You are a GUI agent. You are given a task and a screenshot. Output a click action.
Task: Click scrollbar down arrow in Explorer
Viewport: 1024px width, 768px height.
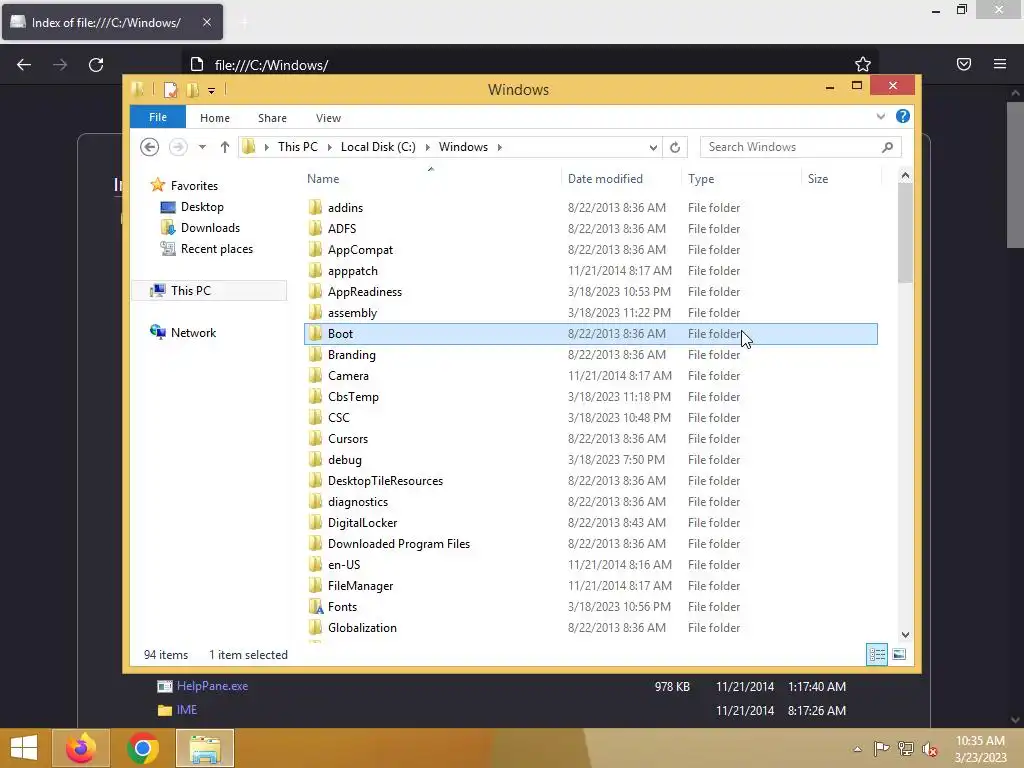905,634
